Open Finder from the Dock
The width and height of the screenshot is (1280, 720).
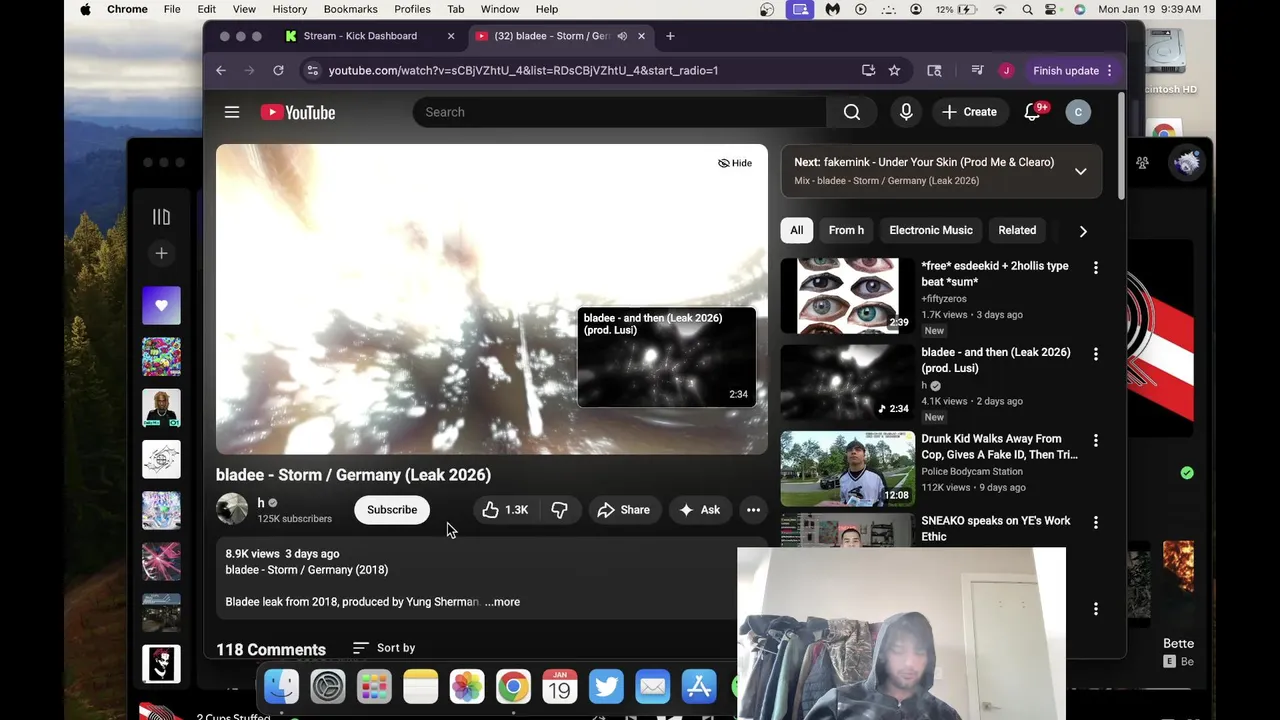[x=281, y=687]
